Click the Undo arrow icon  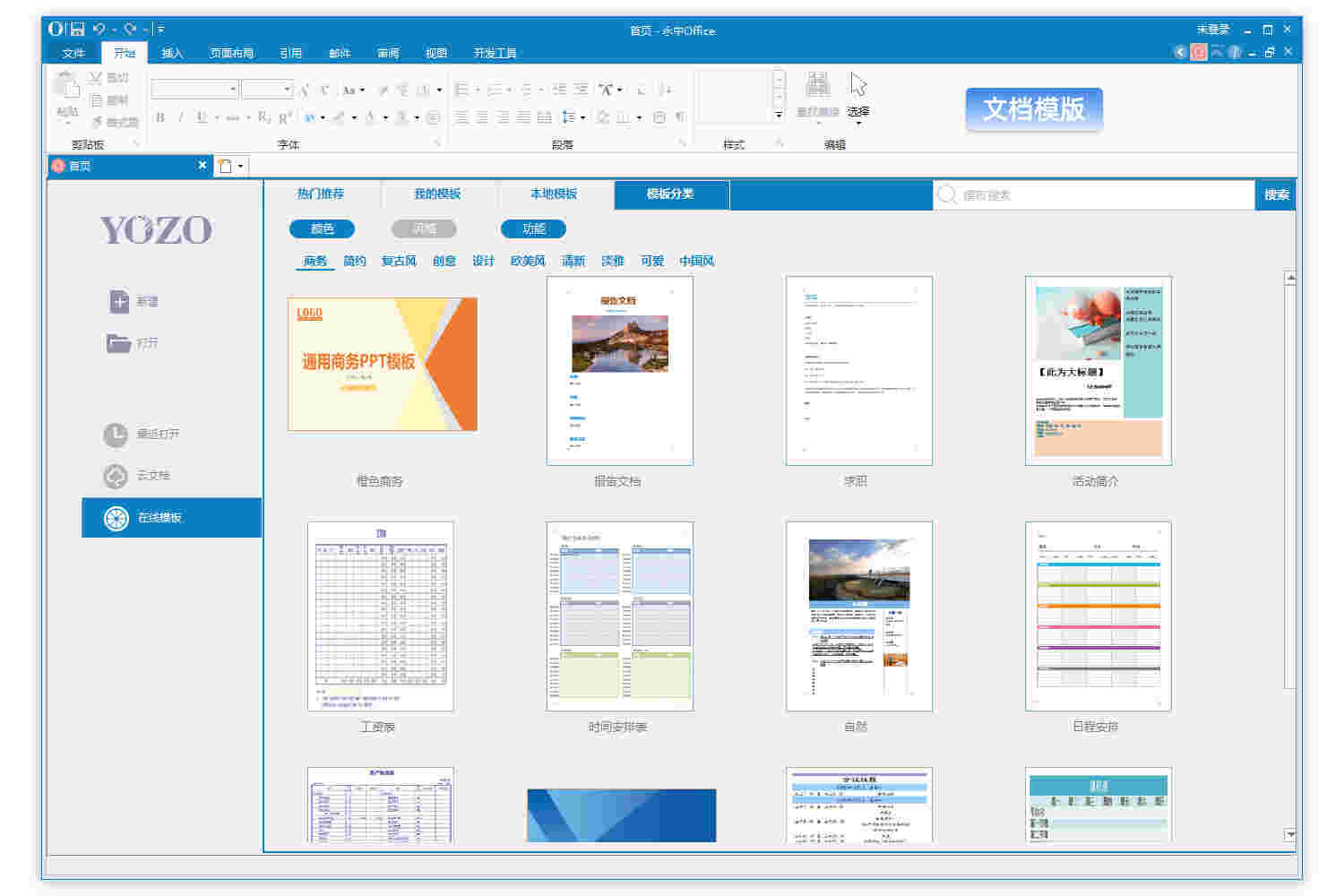click(x=99, y=30)
